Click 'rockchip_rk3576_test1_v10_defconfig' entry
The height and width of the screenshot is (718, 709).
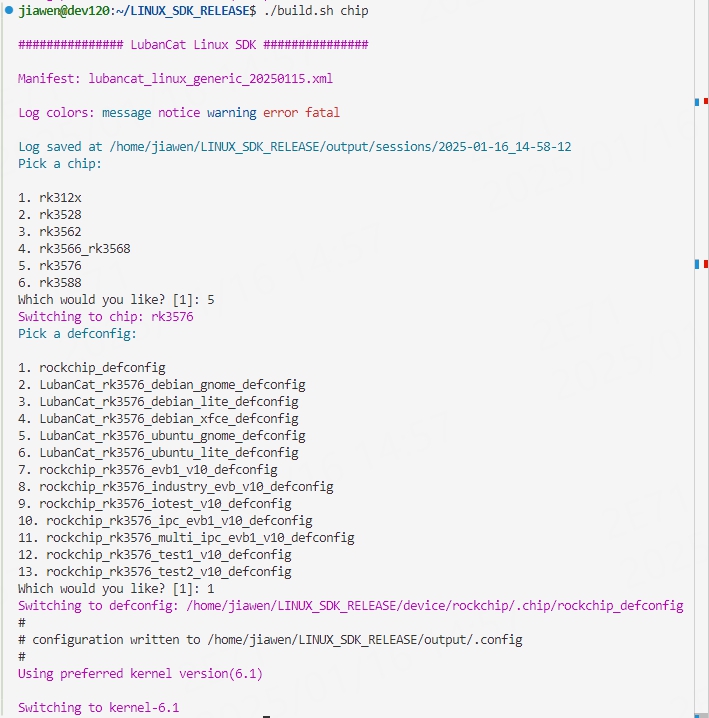click(169, 555)
